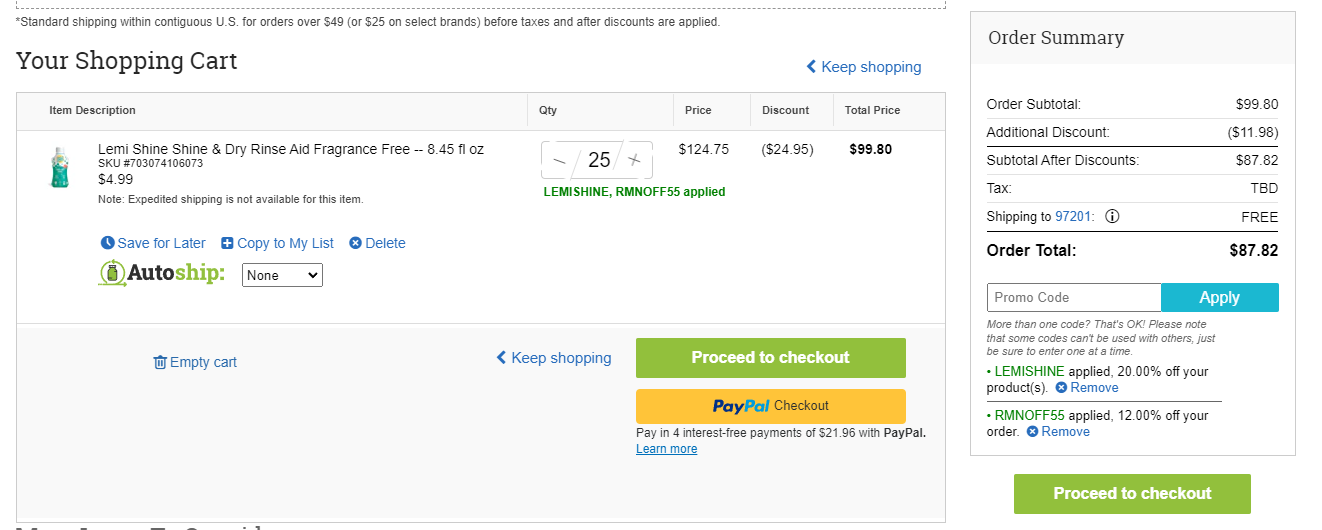Click Keep shopping link at top right

864,67
